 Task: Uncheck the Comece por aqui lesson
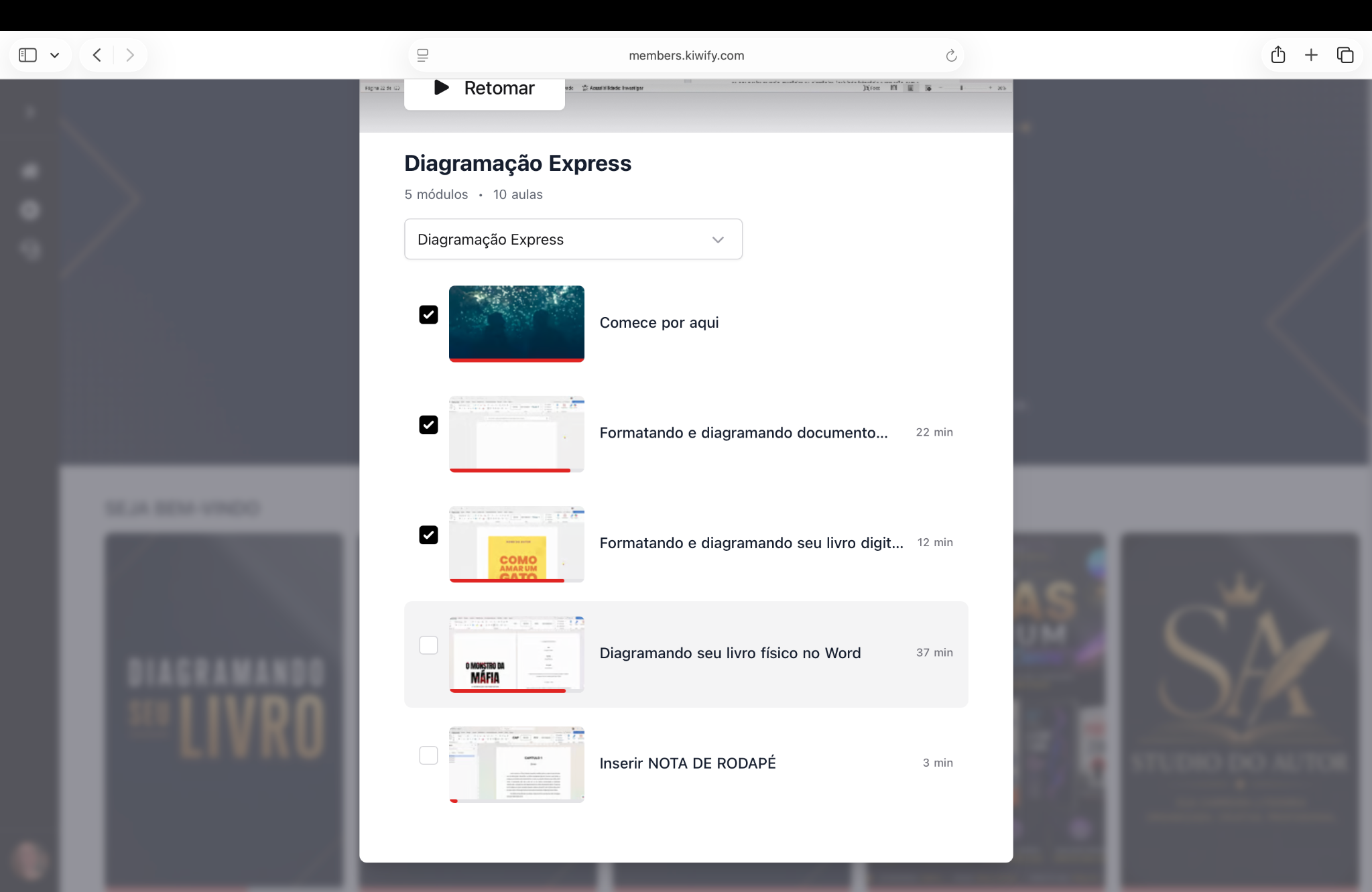[428, 314]
